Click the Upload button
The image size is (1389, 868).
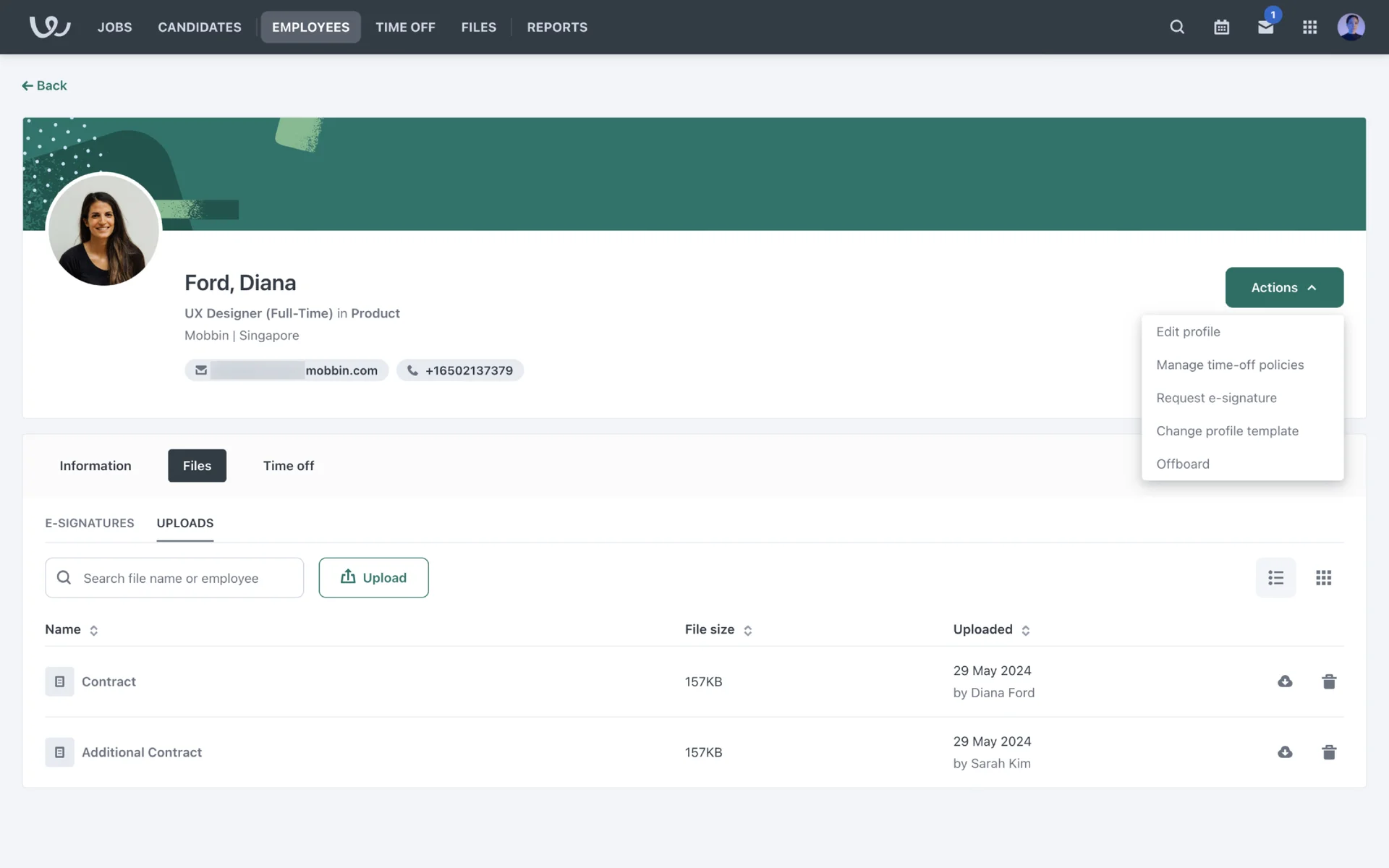373,578
